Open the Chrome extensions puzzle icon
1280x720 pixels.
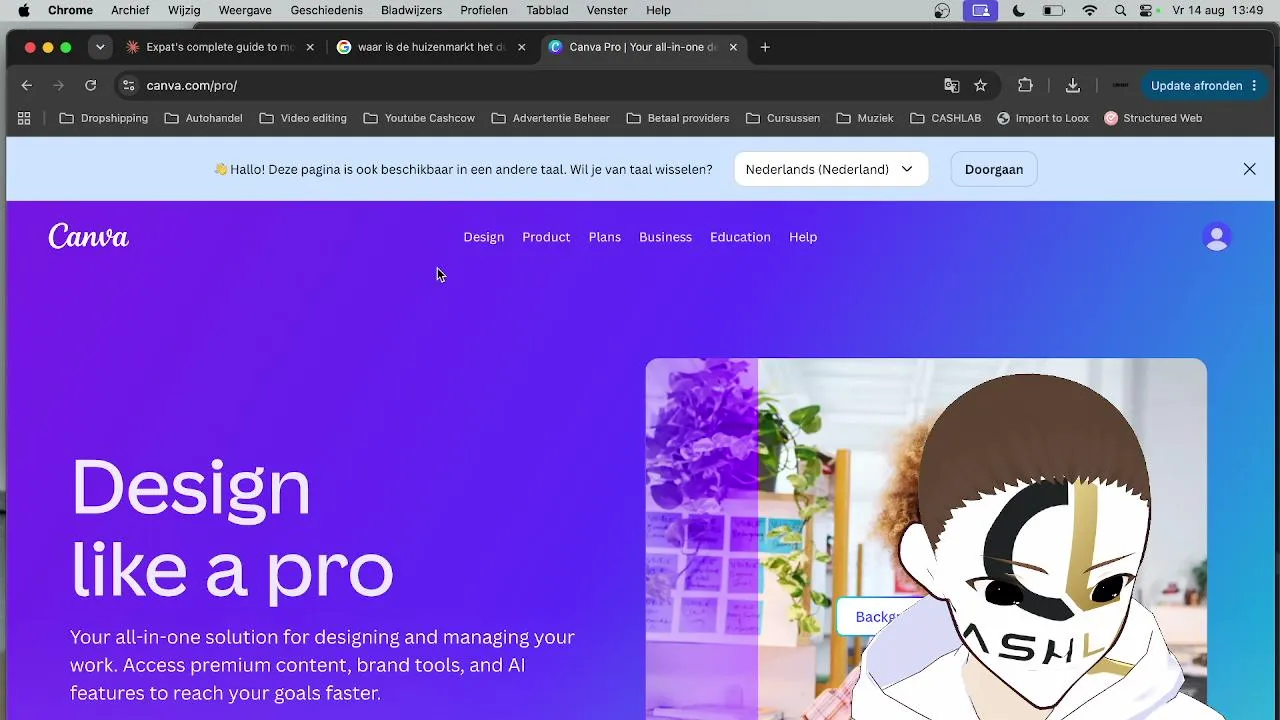pyautogui.click(x=1025, y=85)
